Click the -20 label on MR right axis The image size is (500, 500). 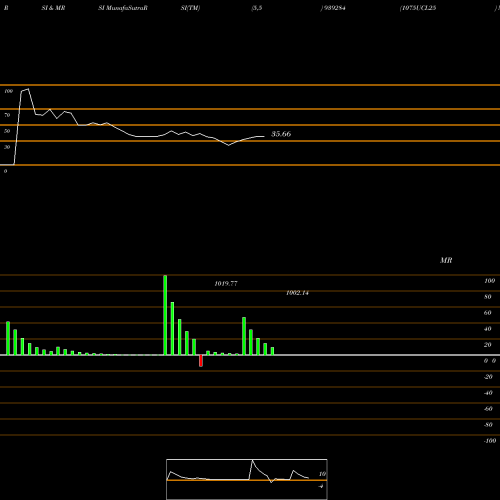click(488, 377)
